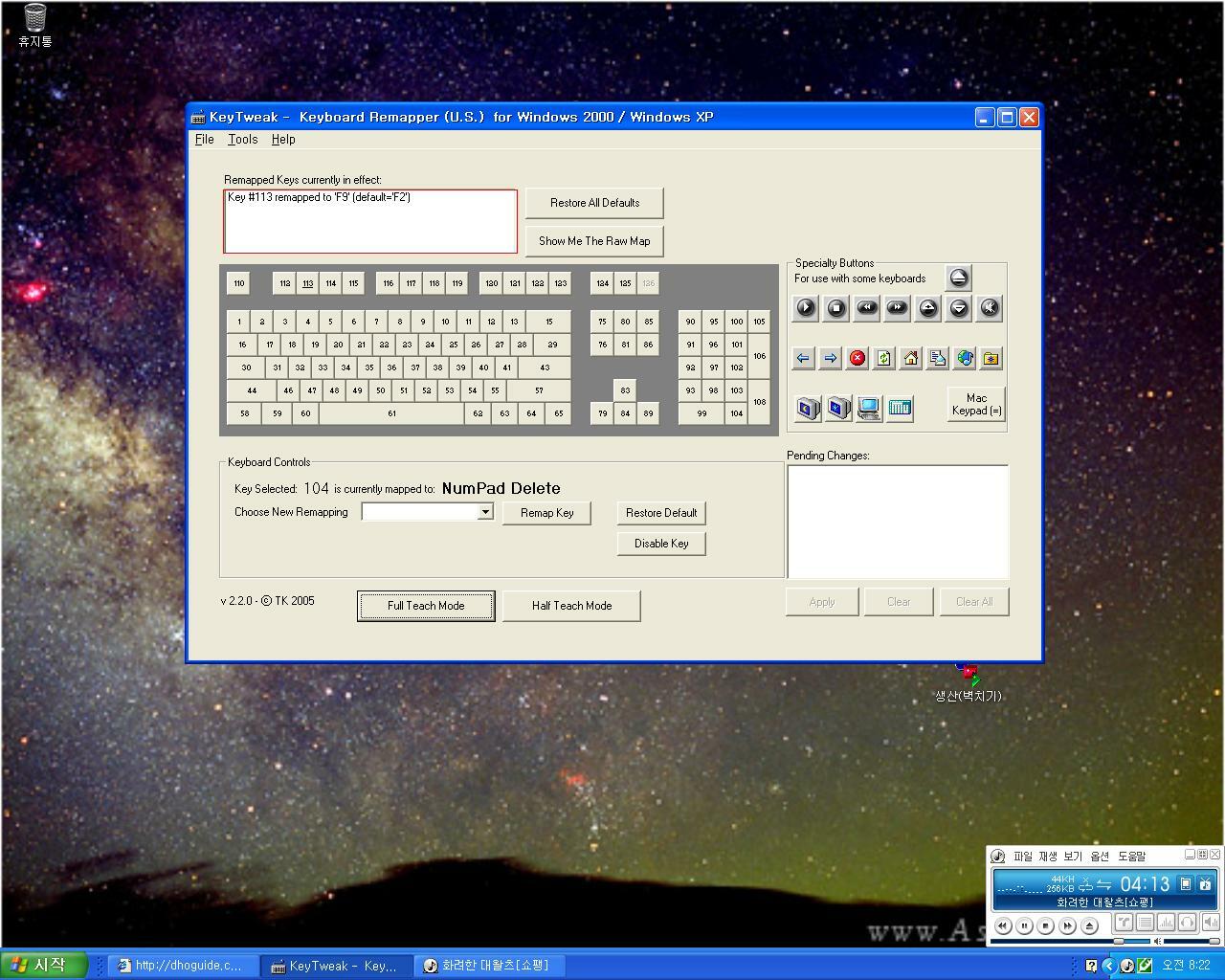The image size is (1225, 980).
Task: Click the red browser Stop specialty button
Action: [857, 358]
